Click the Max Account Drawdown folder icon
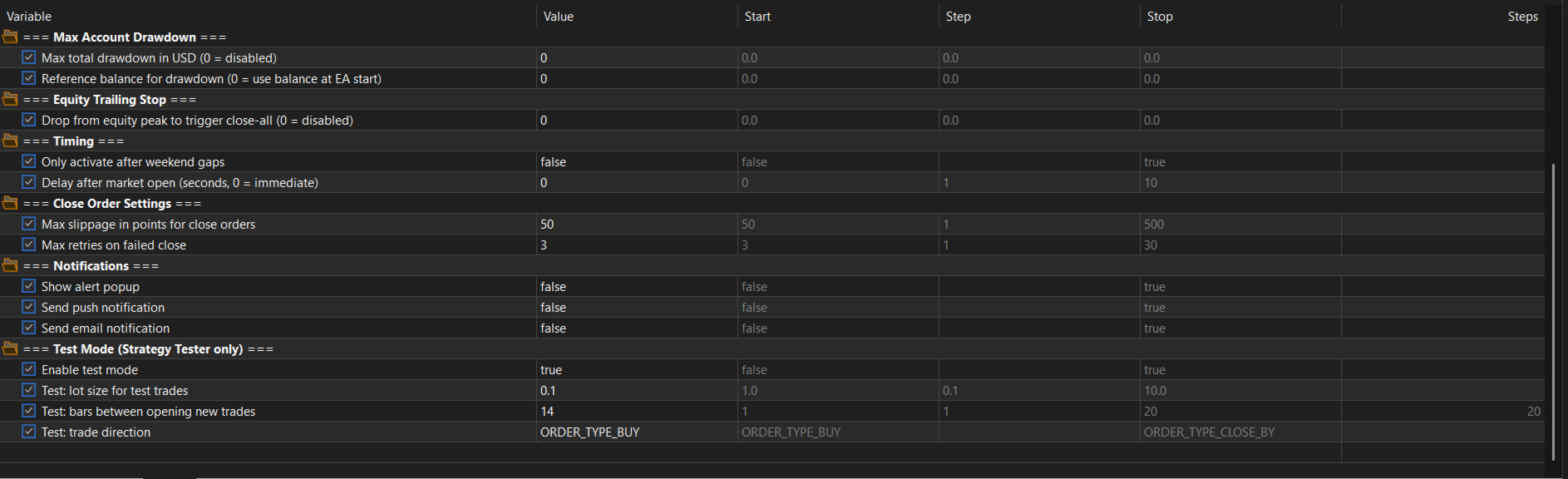The image size is (1568, 479). click(10, 37)
